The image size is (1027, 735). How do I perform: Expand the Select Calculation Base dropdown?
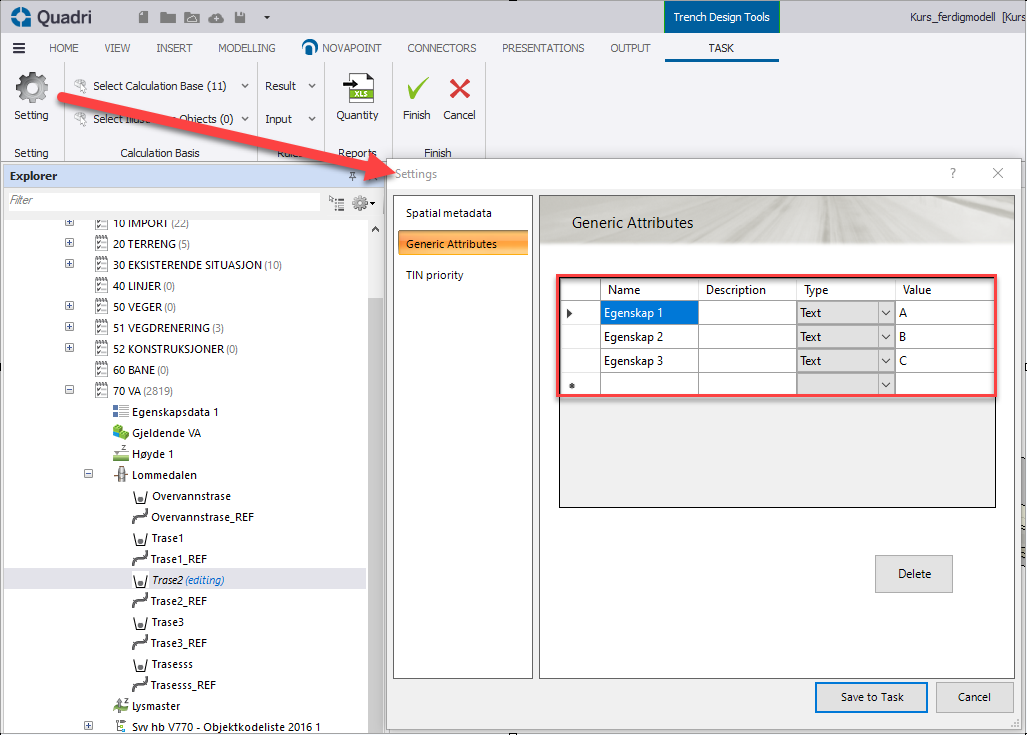(x=245, y=86)
